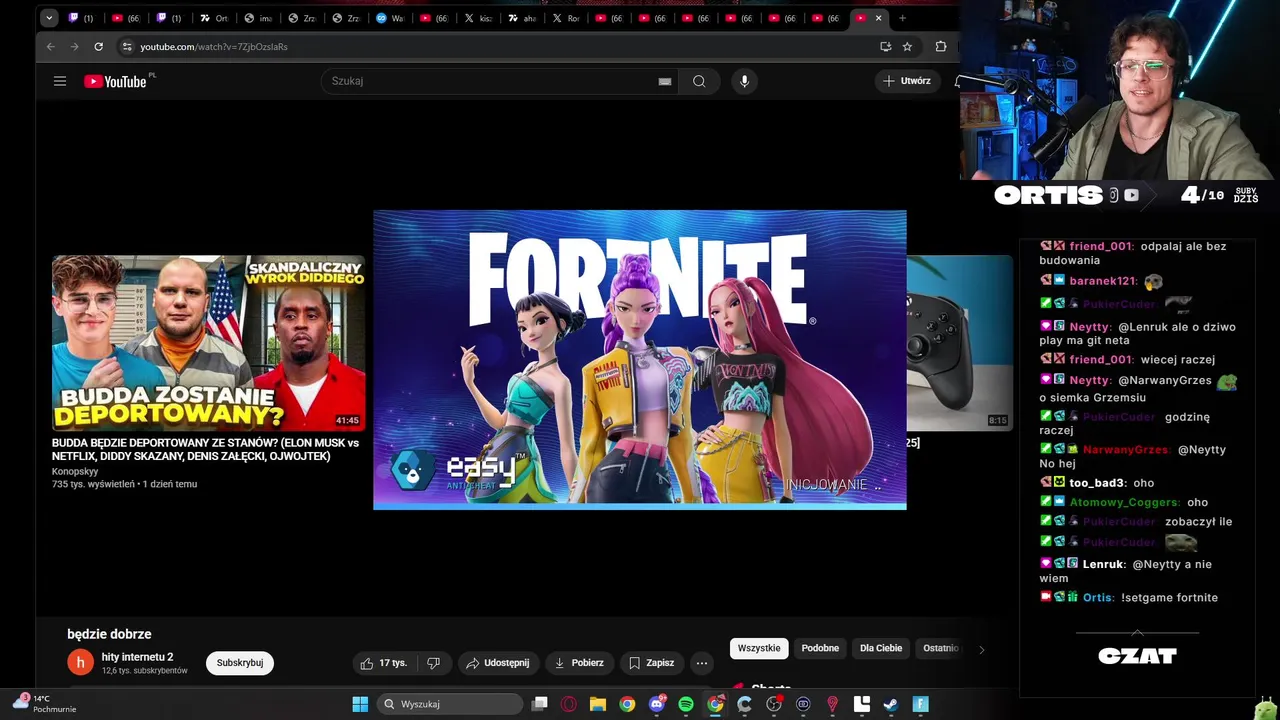This screenshot has width=1280, height=720.
Task: Select the Dla Ciebie filter chip
Action: 881,648
